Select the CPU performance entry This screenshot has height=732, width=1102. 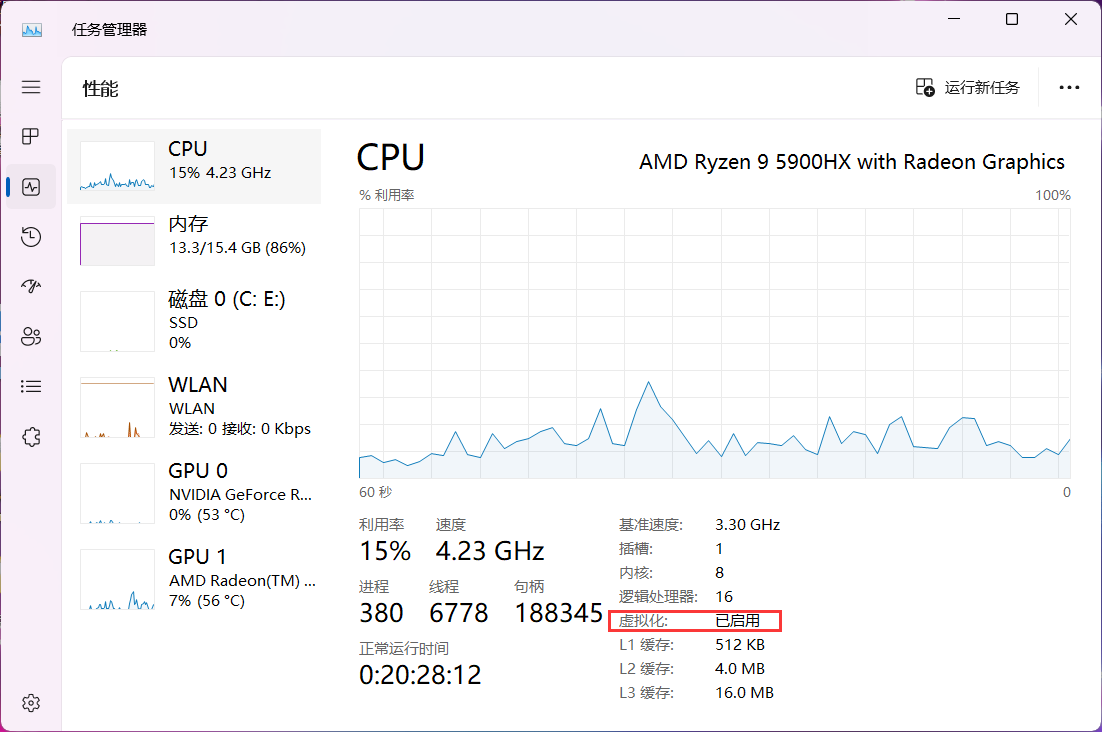194,166
